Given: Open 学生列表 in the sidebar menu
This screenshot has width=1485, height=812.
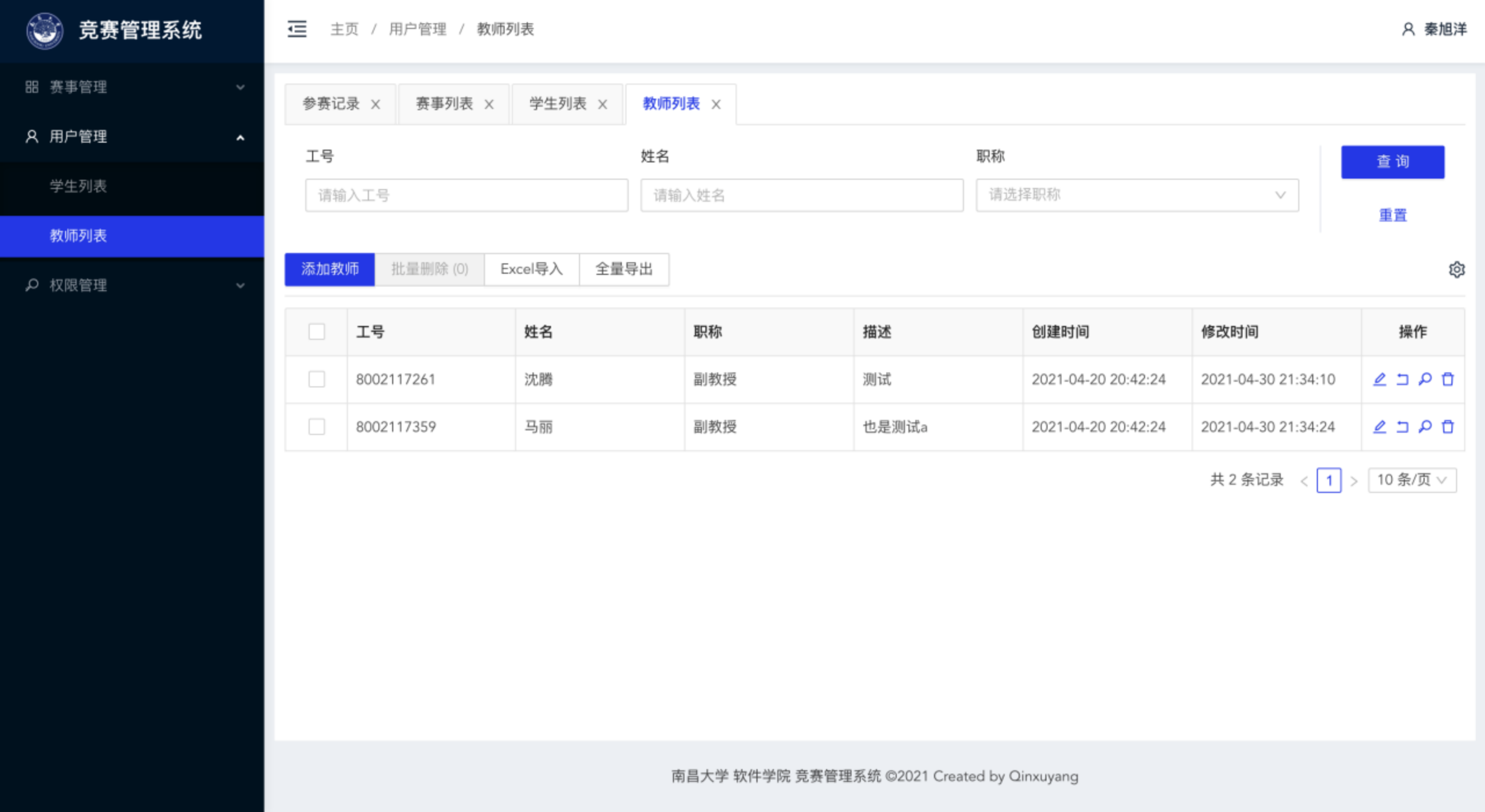Looking at the screenshot, I should (x=78, y=186).
